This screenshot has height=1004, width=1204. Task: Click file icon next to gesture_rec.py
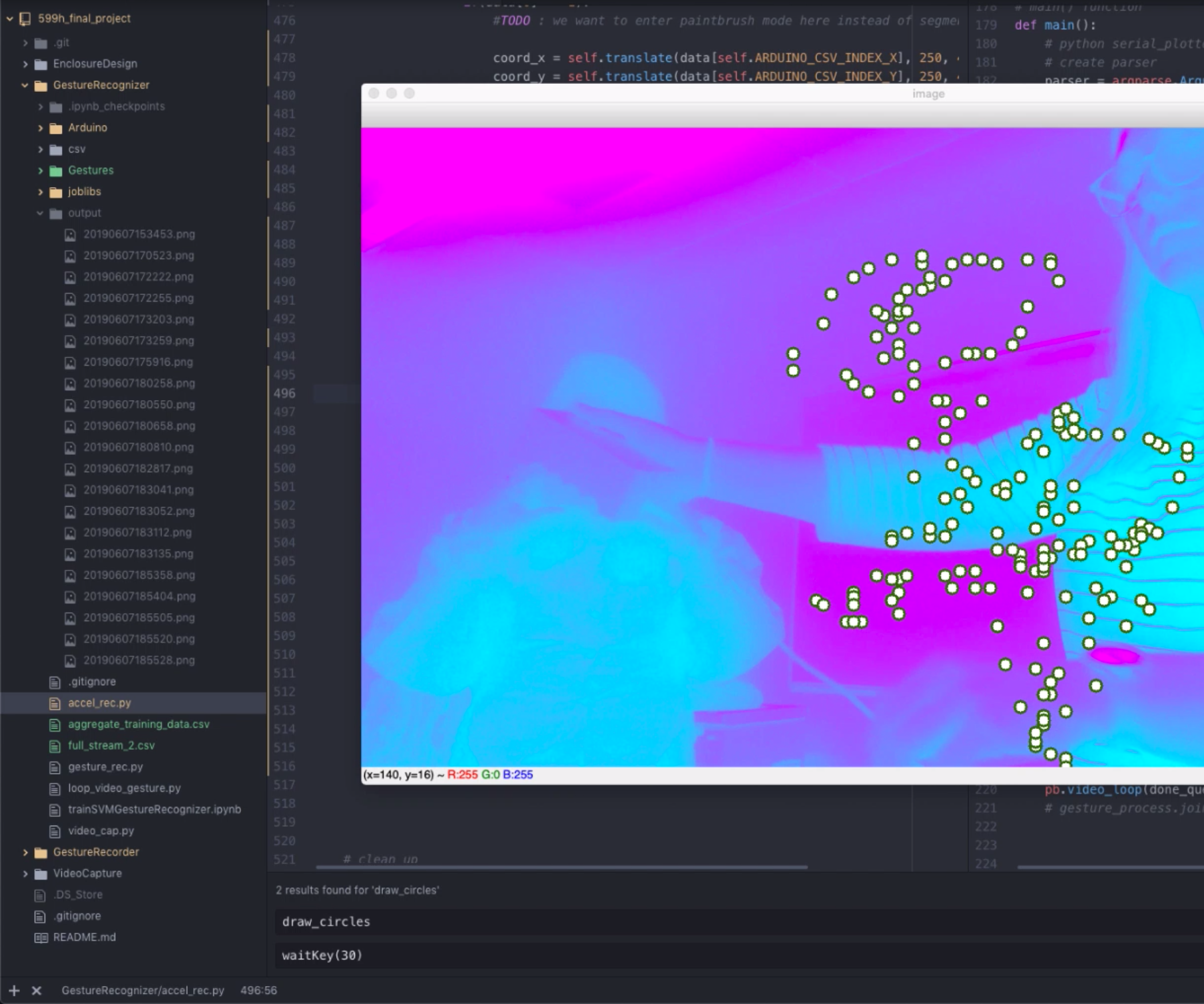[x=55, y=767]
